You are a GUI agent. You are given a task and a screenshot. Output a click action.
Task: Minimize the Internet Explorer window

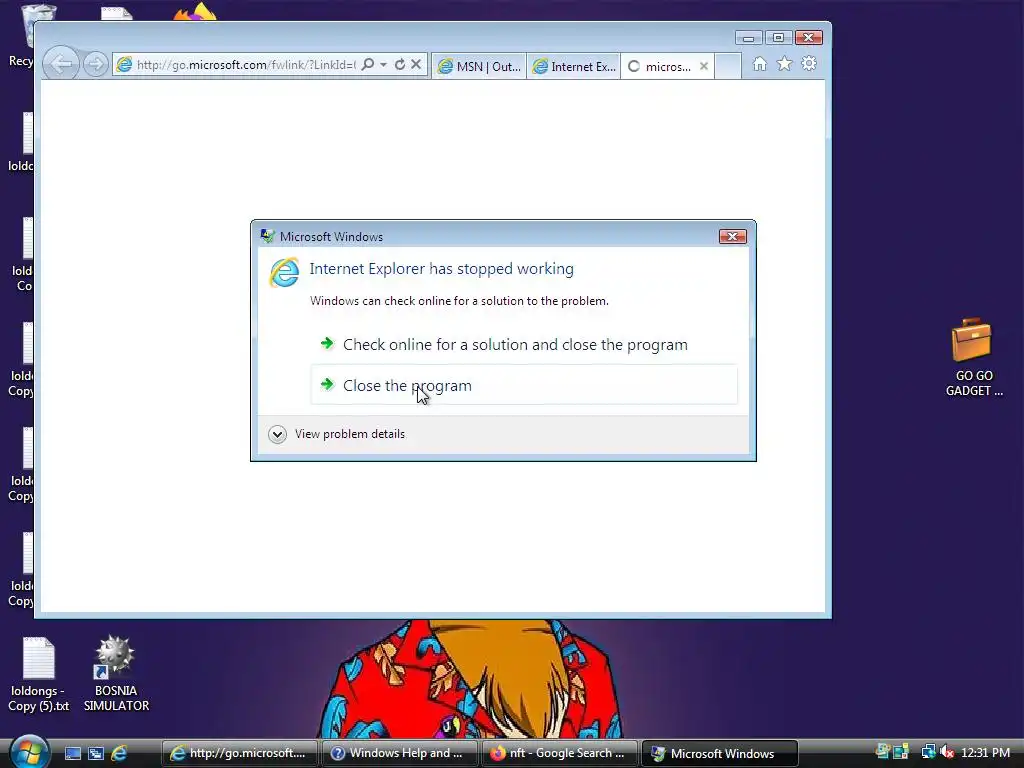pyautogui.click(x=748, y=38)
